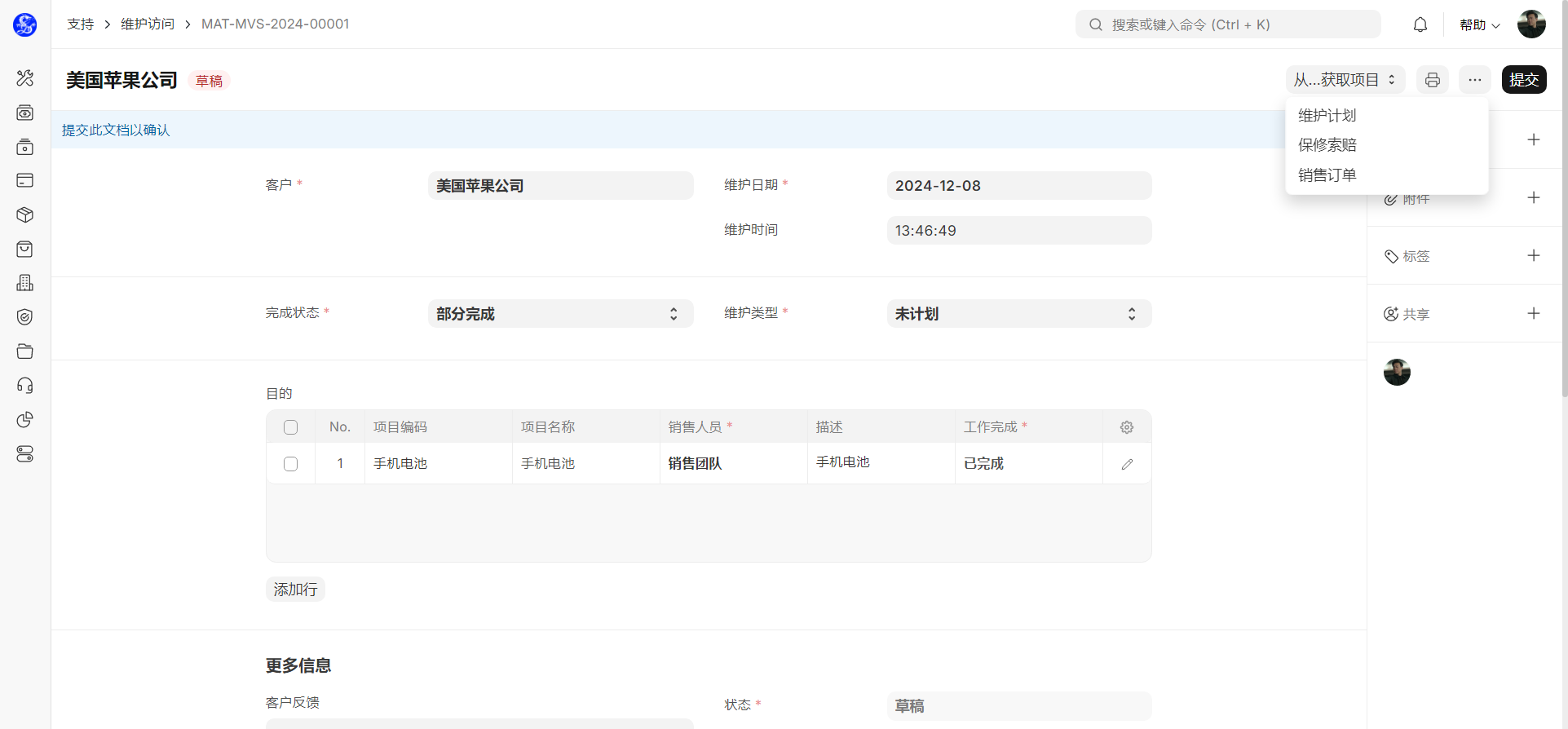The height and width of the screenshot is (729, 1568).
Task: Add an attachment with the plus icon
Action: click(x=1534, y=198)
